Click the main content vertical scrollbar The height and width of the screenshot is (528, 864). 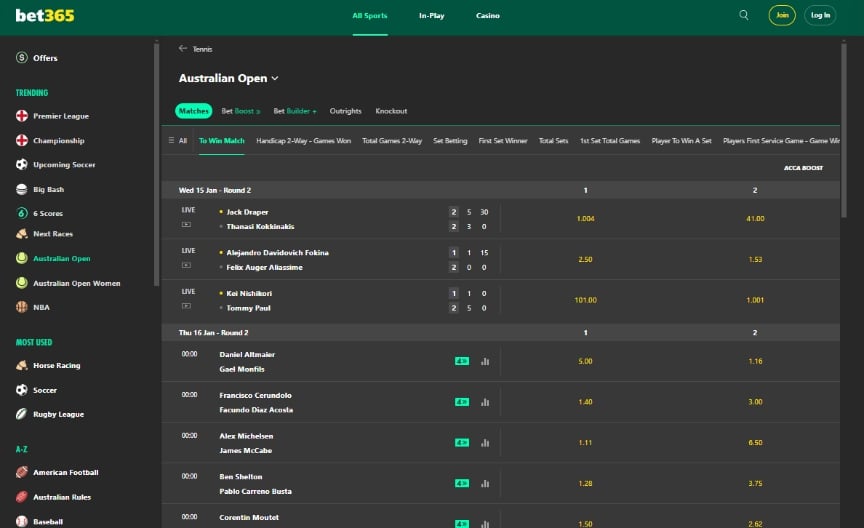click(x=844, y=131)
